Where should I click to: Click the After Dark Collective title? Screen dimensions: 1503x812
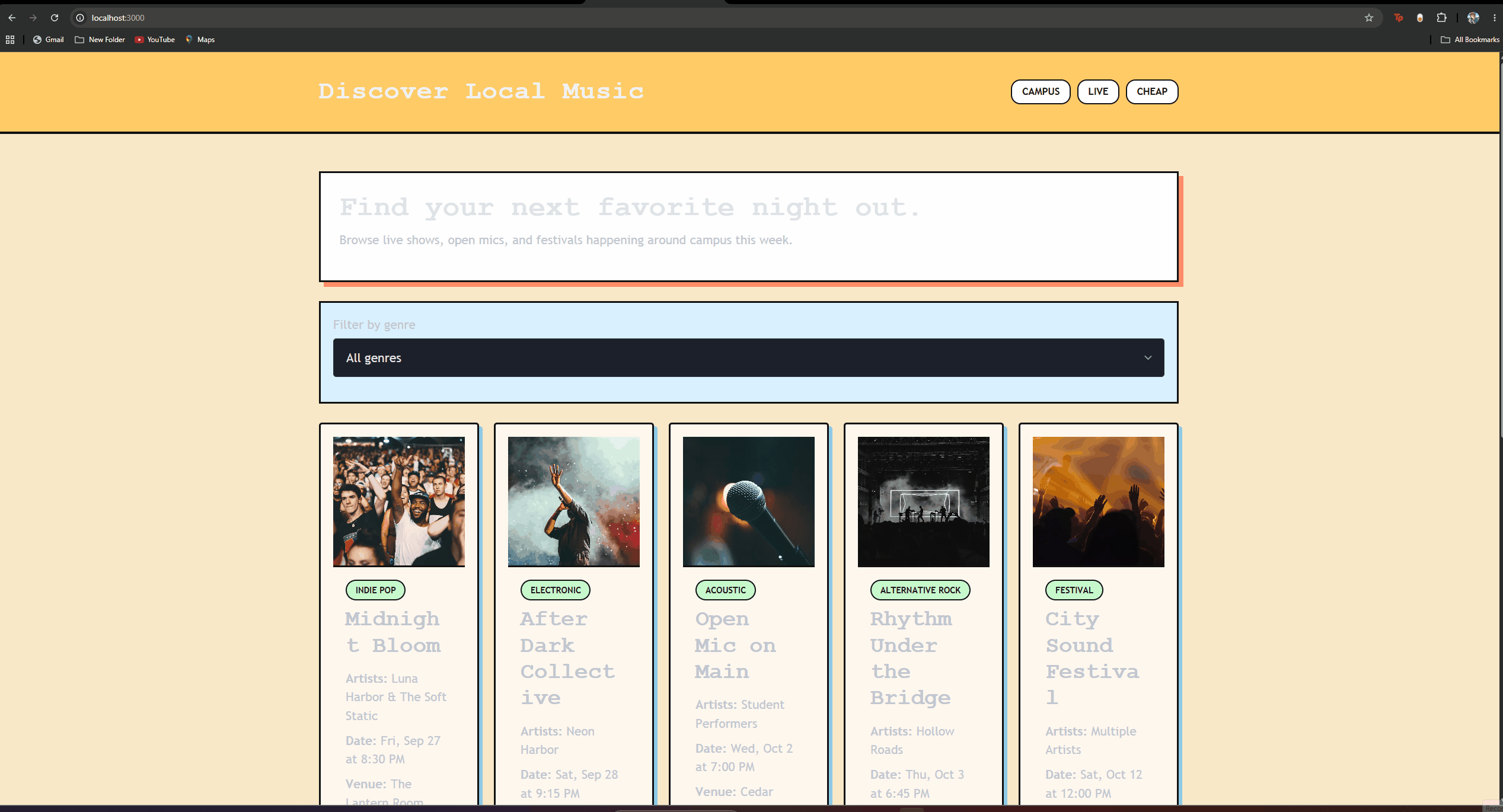coord(568,658)
